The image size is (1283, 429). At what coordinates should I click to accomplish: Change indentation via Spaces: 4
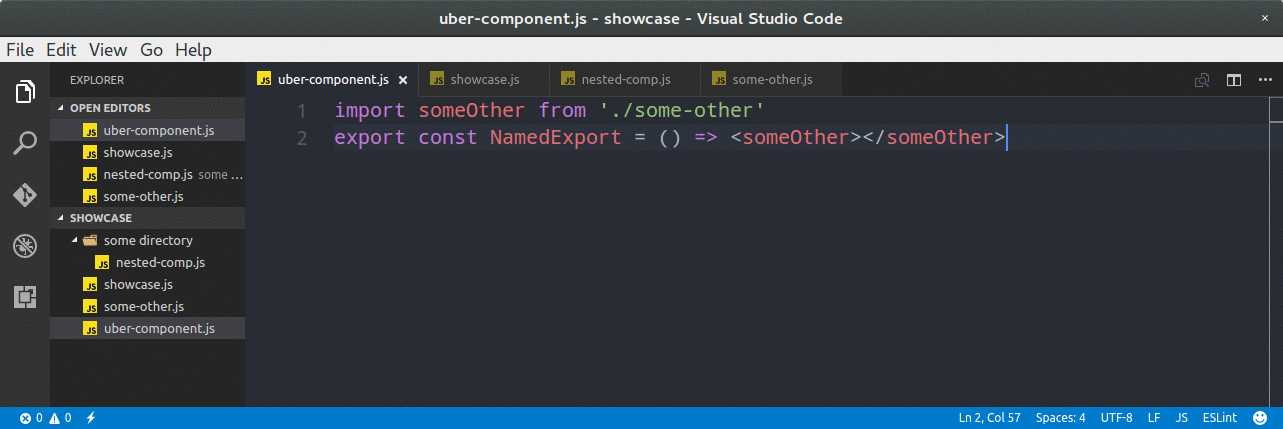pos(1060,418)
